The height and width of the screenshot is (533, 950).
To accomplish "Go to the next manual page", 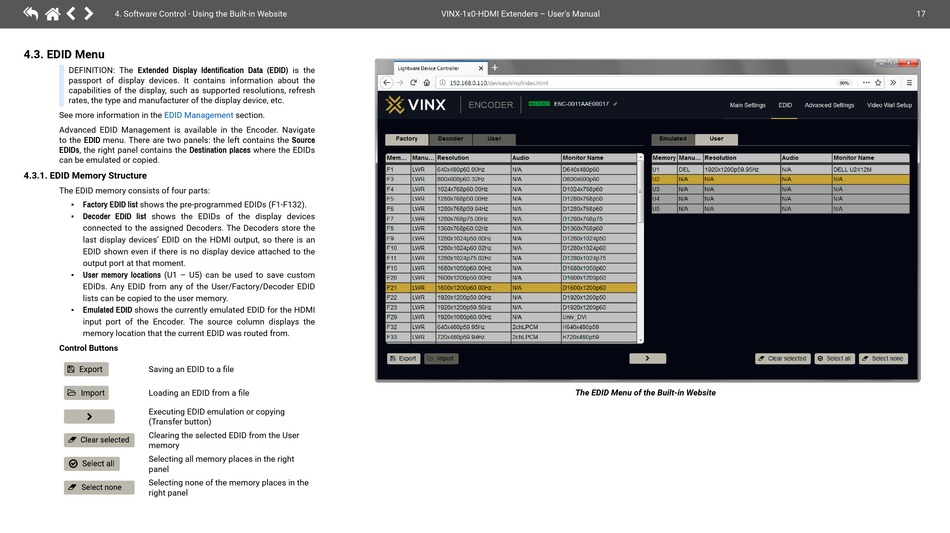I will (x=88, y=13).
